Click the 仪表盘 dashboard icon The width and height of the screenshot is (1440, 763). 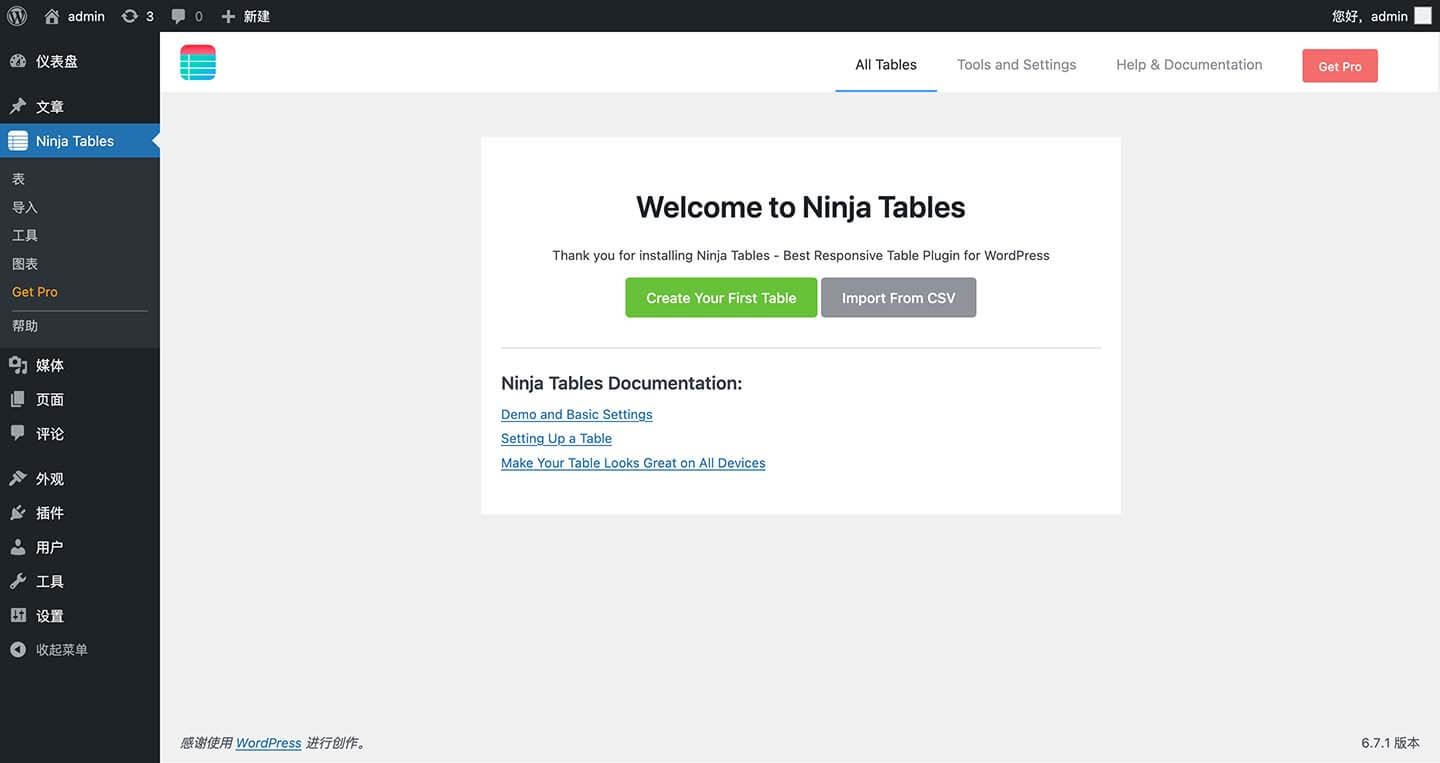click(x=18, y=61)
